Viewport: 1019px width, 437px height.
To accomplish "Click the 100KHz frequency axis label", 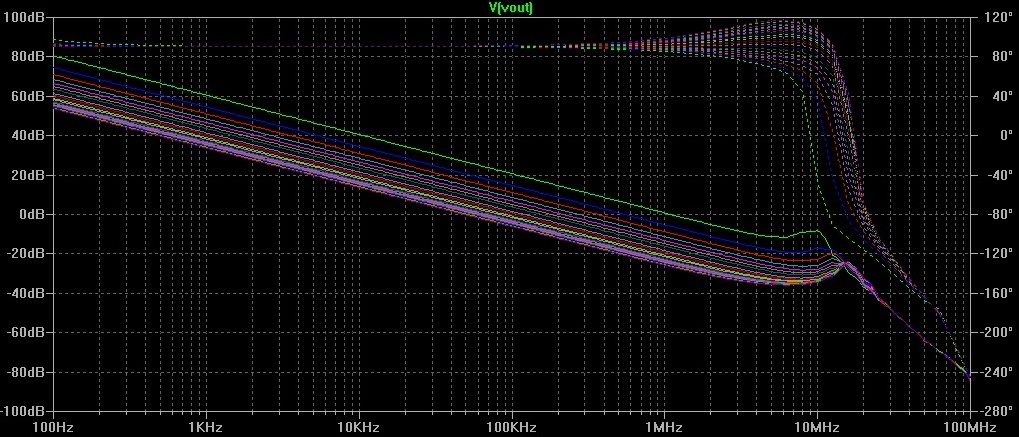I will (511, 427).
